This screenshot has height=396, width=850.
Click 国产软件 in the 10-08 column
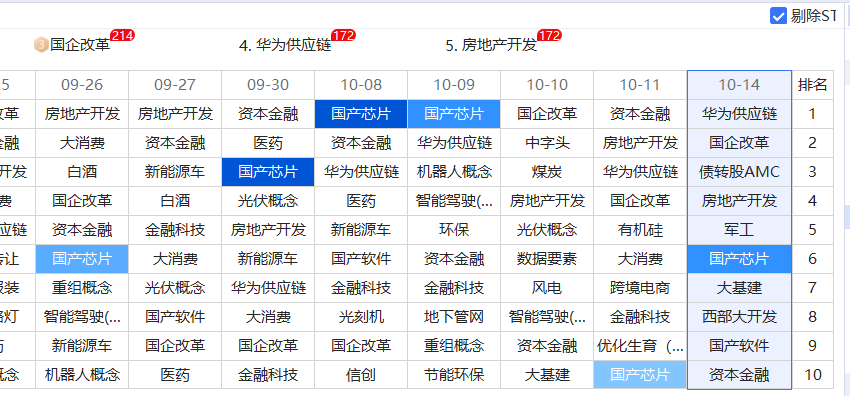(361, 259)
